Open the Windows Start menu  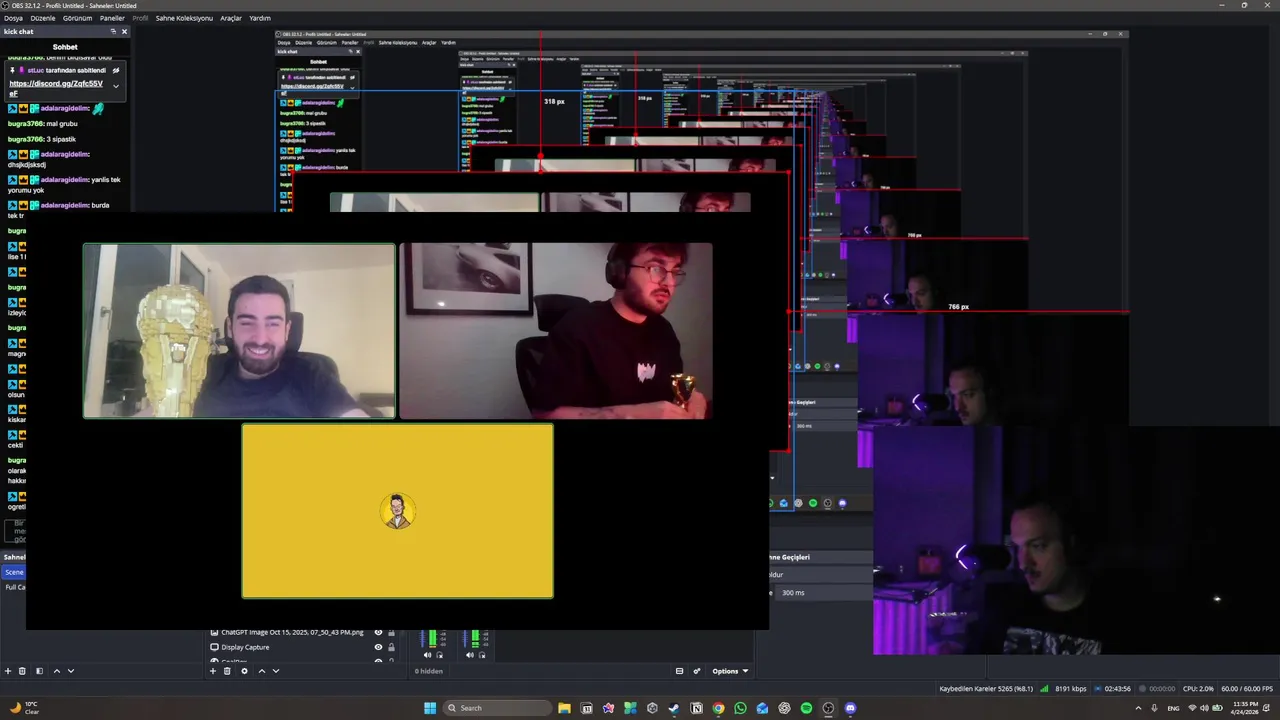[430, 708]
